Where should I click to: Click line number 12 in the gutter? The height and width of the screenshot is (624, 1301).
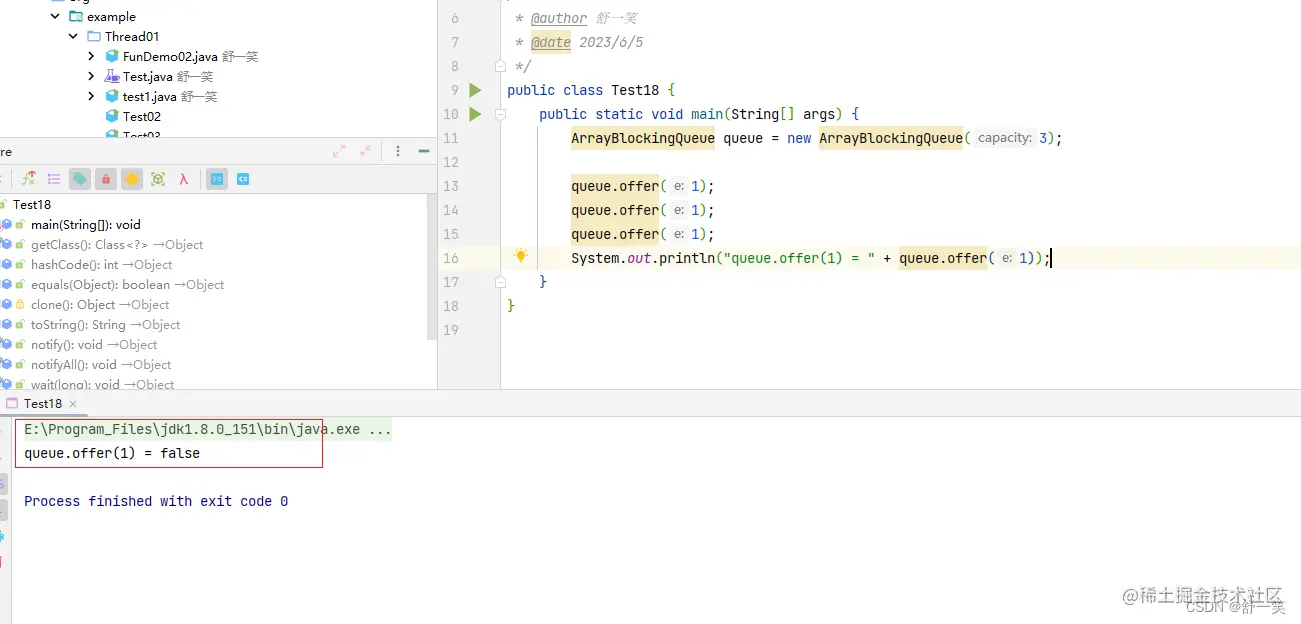click(450, 162)
